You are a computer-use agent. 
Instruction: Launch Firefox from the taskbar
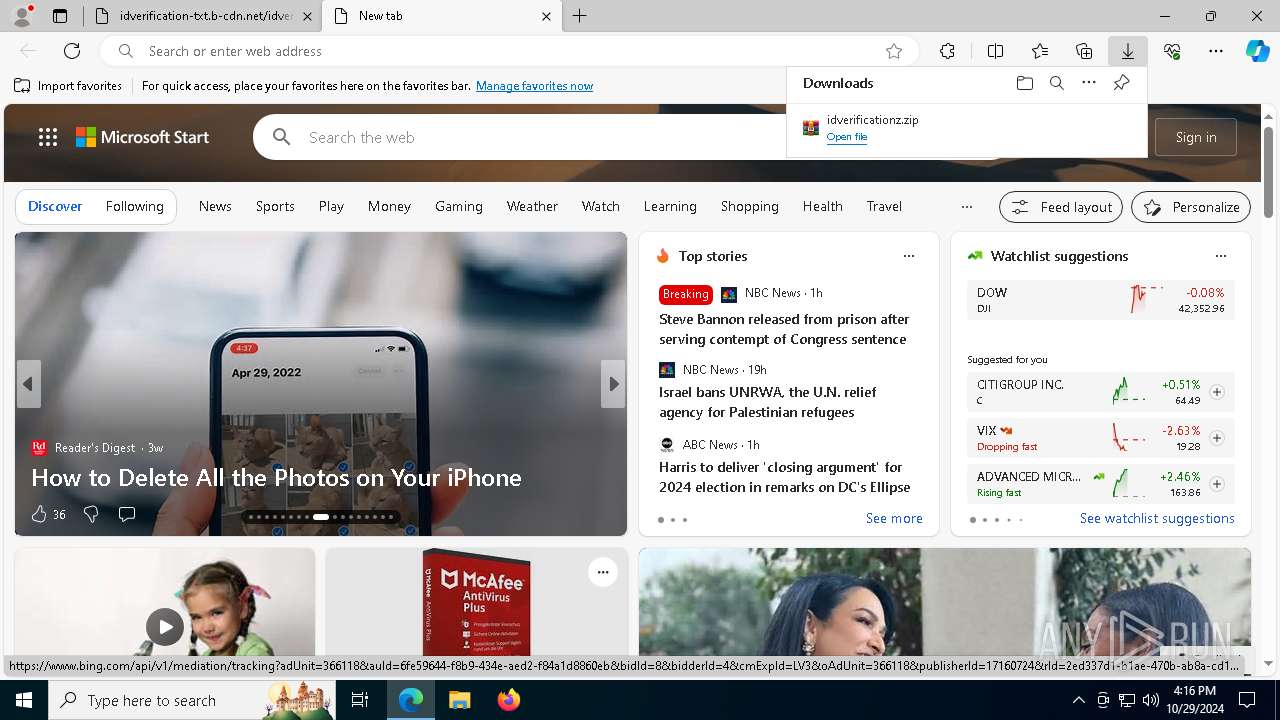tap(509, 700)
